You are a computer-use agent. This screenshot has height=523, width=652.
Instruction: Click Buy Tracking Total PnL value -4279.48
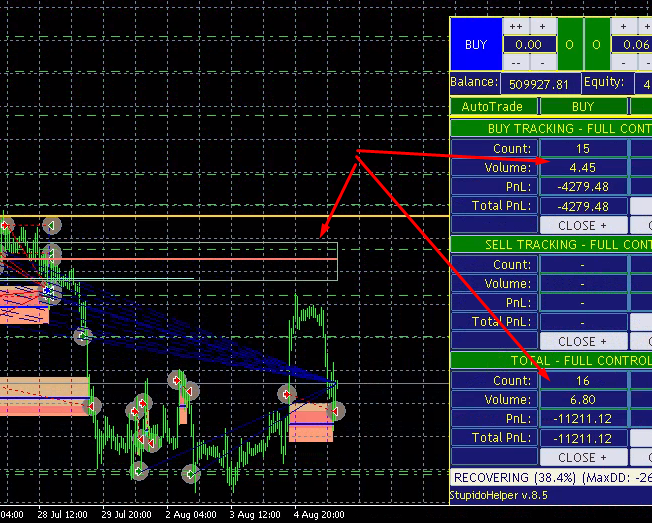pos(583,206)
